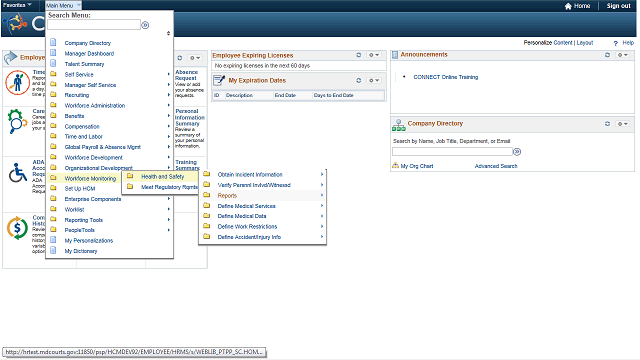Choose Verify Persnnl Invlvd/Witnessd item

(x=254, y=185)
